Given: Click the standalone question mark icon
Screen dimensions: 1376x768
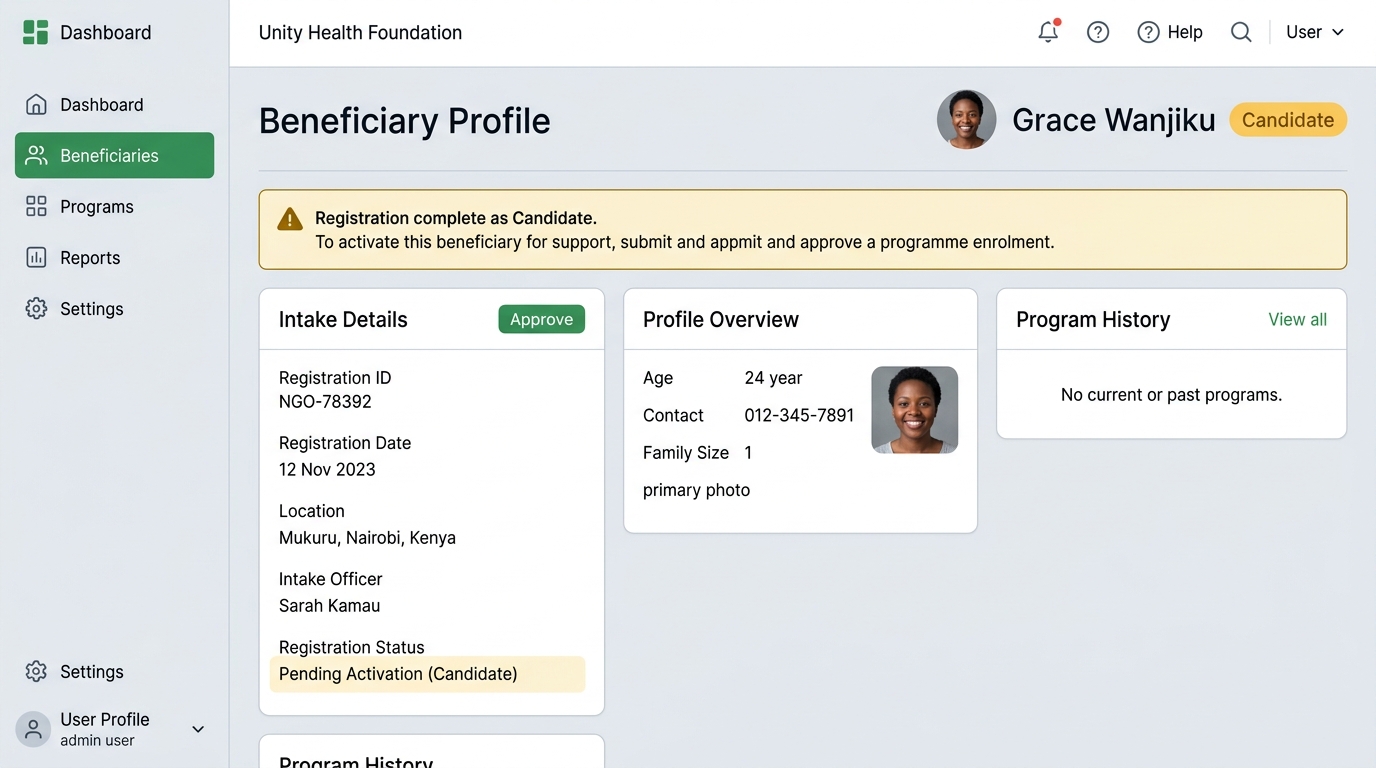Looking at the screenshot, I should click(1098, 32).
